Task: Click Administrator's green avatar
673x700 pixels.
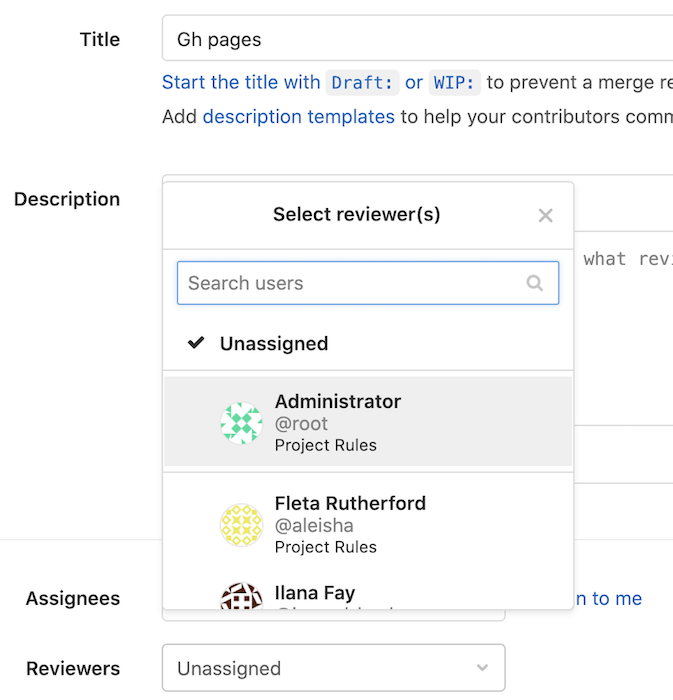Action: click(x=241, y=423)
